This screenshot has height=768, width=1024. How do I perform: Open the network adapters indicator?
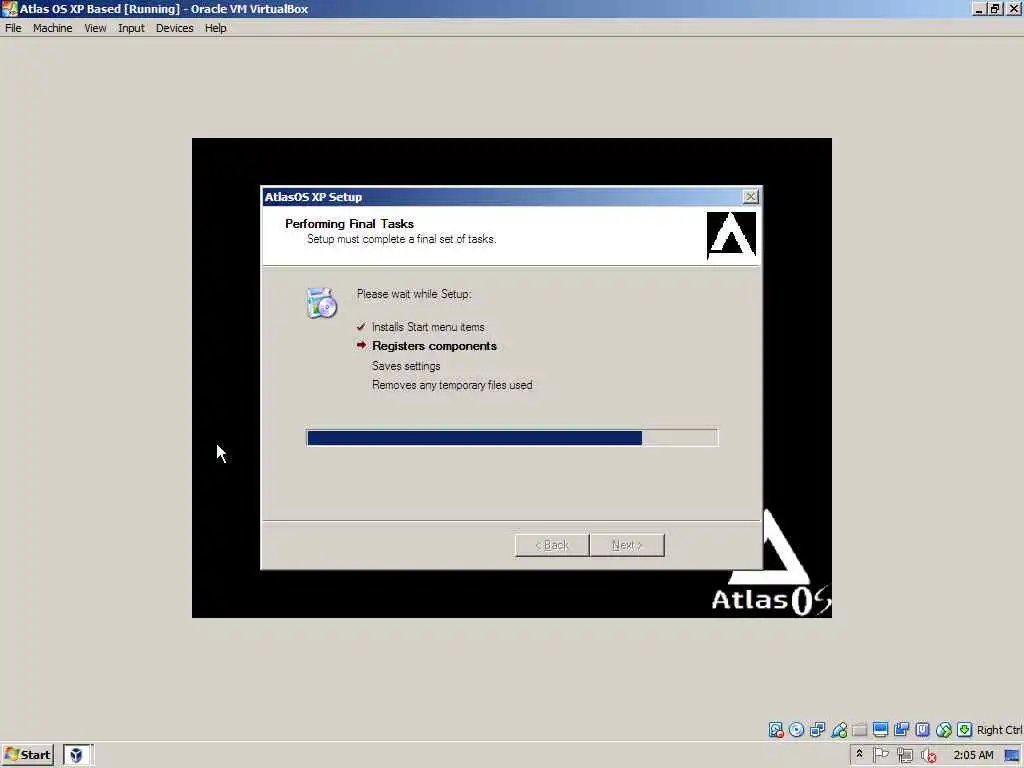[817, 729]
